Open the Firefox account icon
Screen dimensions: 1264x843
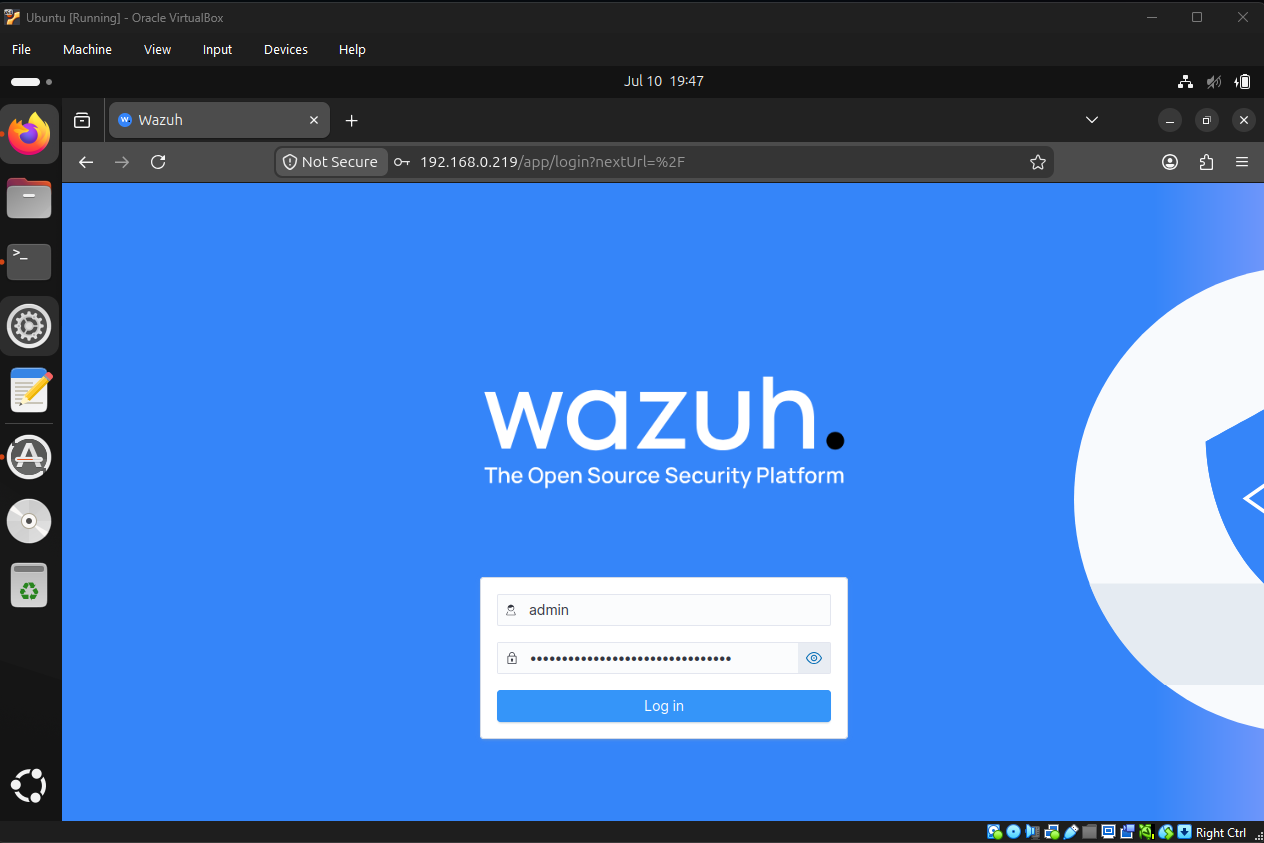1170,162
